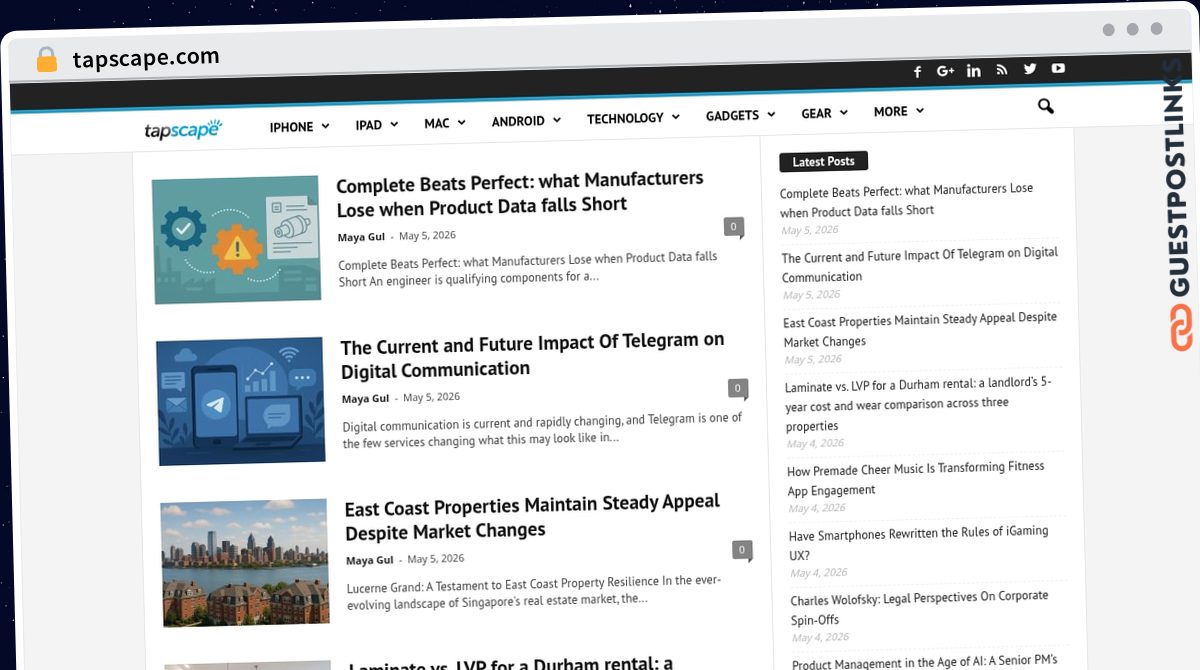
Task: Open sidebar post Product Management in the Age of AI
Action: (x=925, y=662)
